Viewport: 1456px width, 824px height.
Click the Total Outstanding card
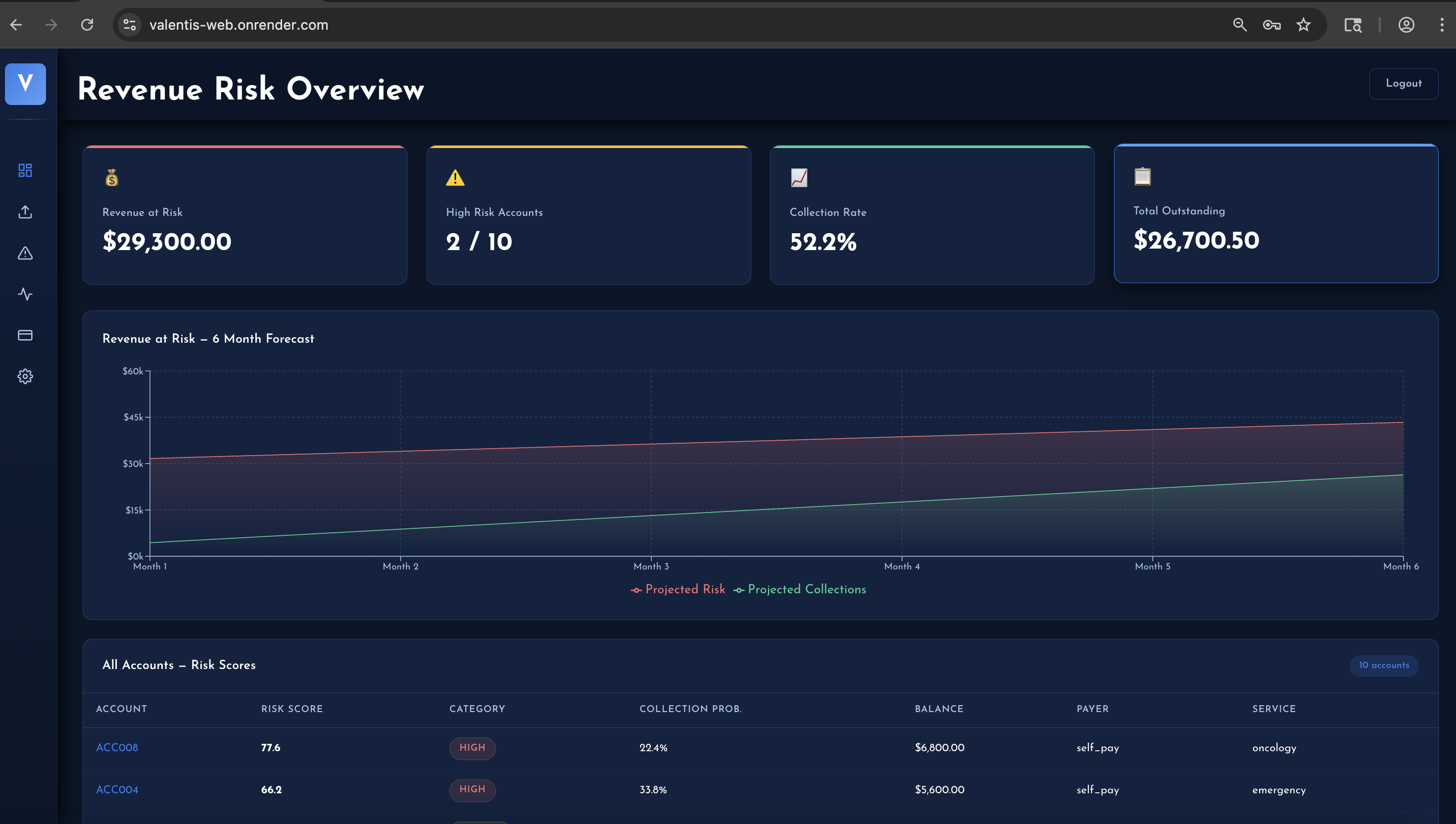(x=1276, y=214)
